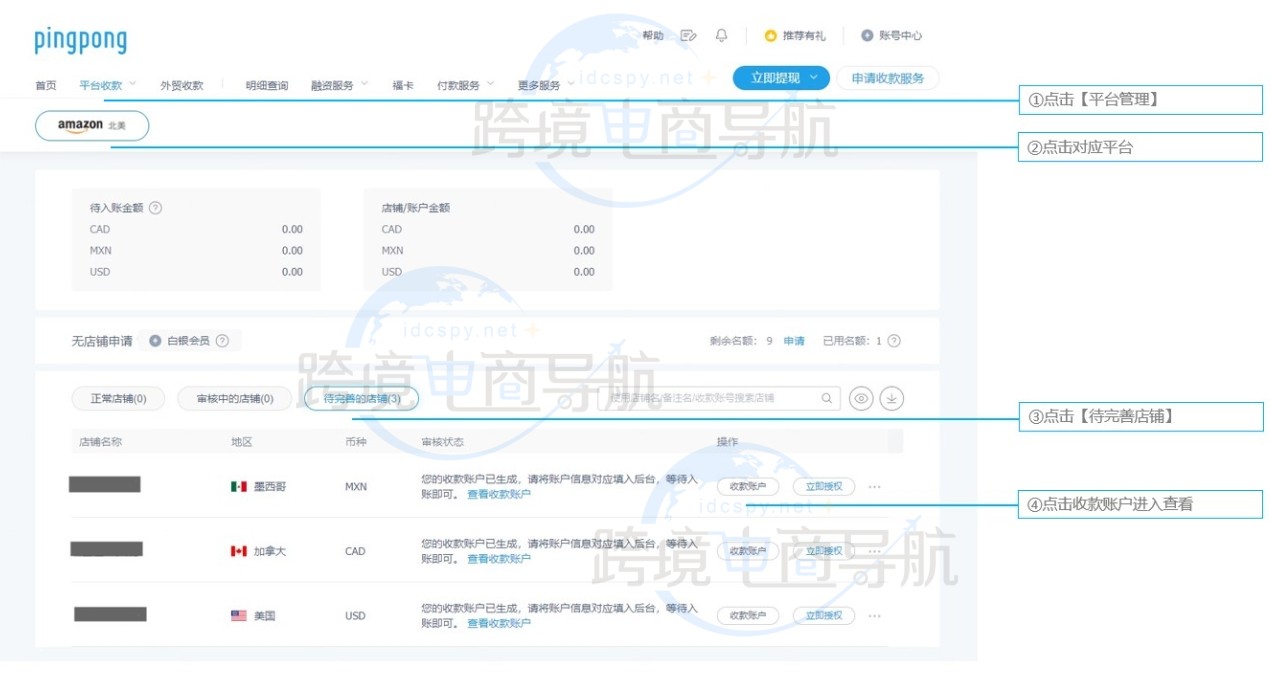Toggle the eye icon to show hidden amounts

click(861, 397)
